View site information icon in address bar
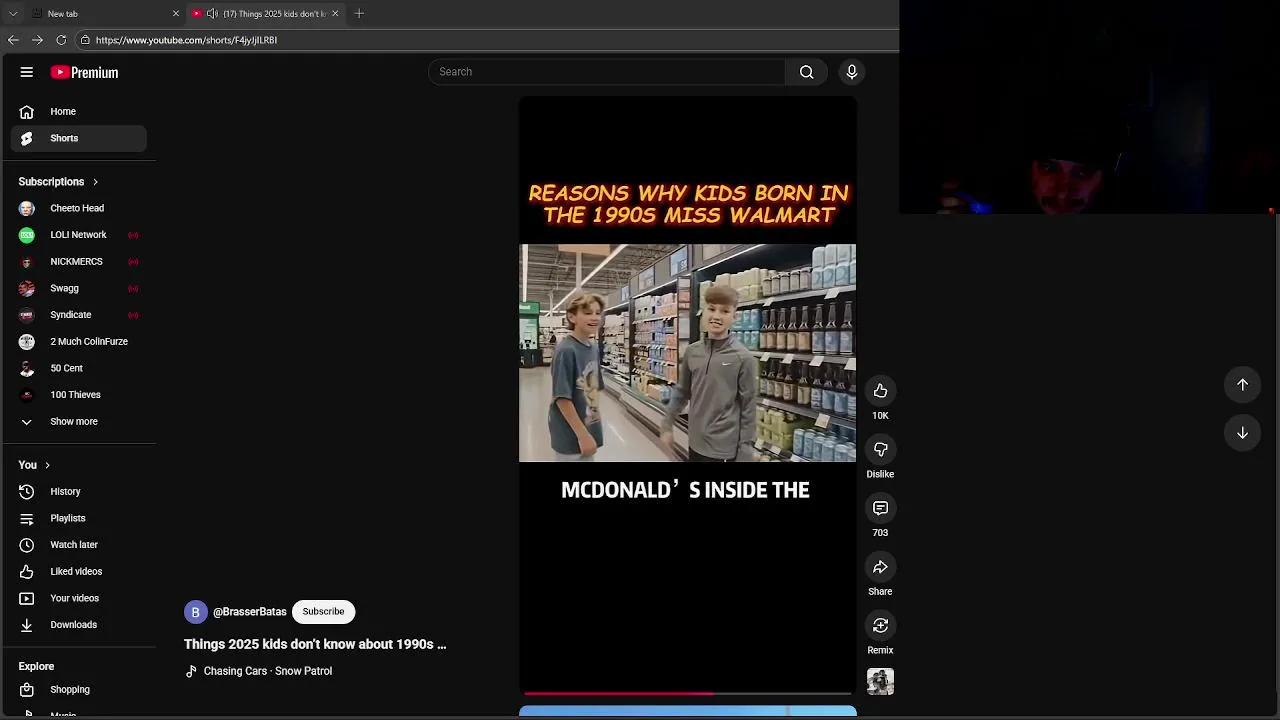This screenshot has height=720, width=1280. coord(85,40)
